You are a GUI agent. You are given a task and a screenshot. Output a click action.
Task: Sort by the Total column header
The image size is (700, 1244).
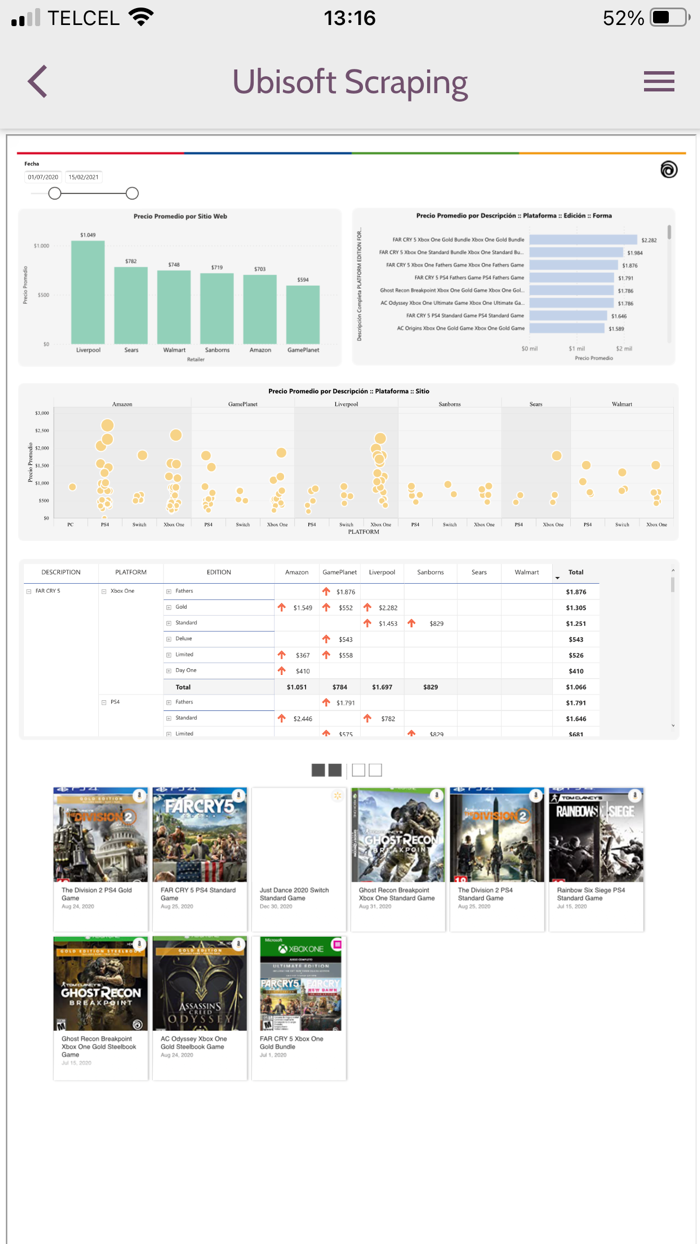coord(576,573)
